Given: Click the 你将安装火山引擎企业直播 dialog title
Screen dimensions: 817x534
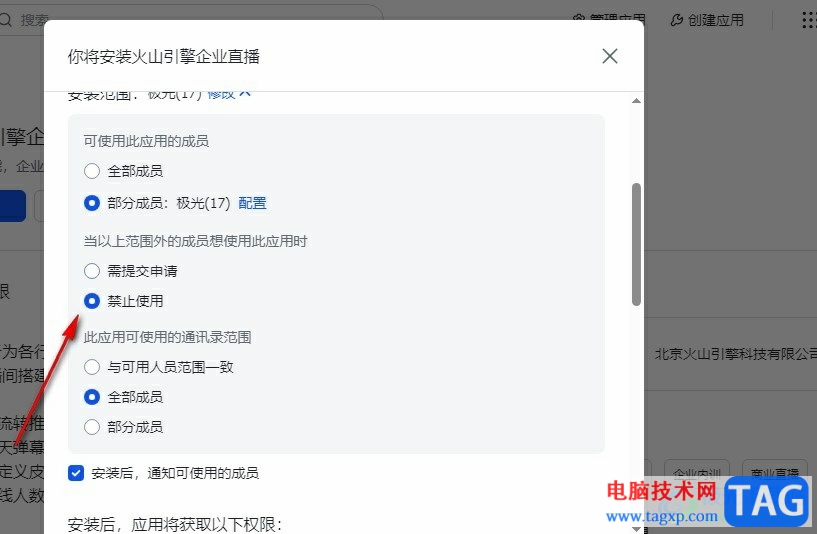Looking at the screenshot, I should pos(164,56).
